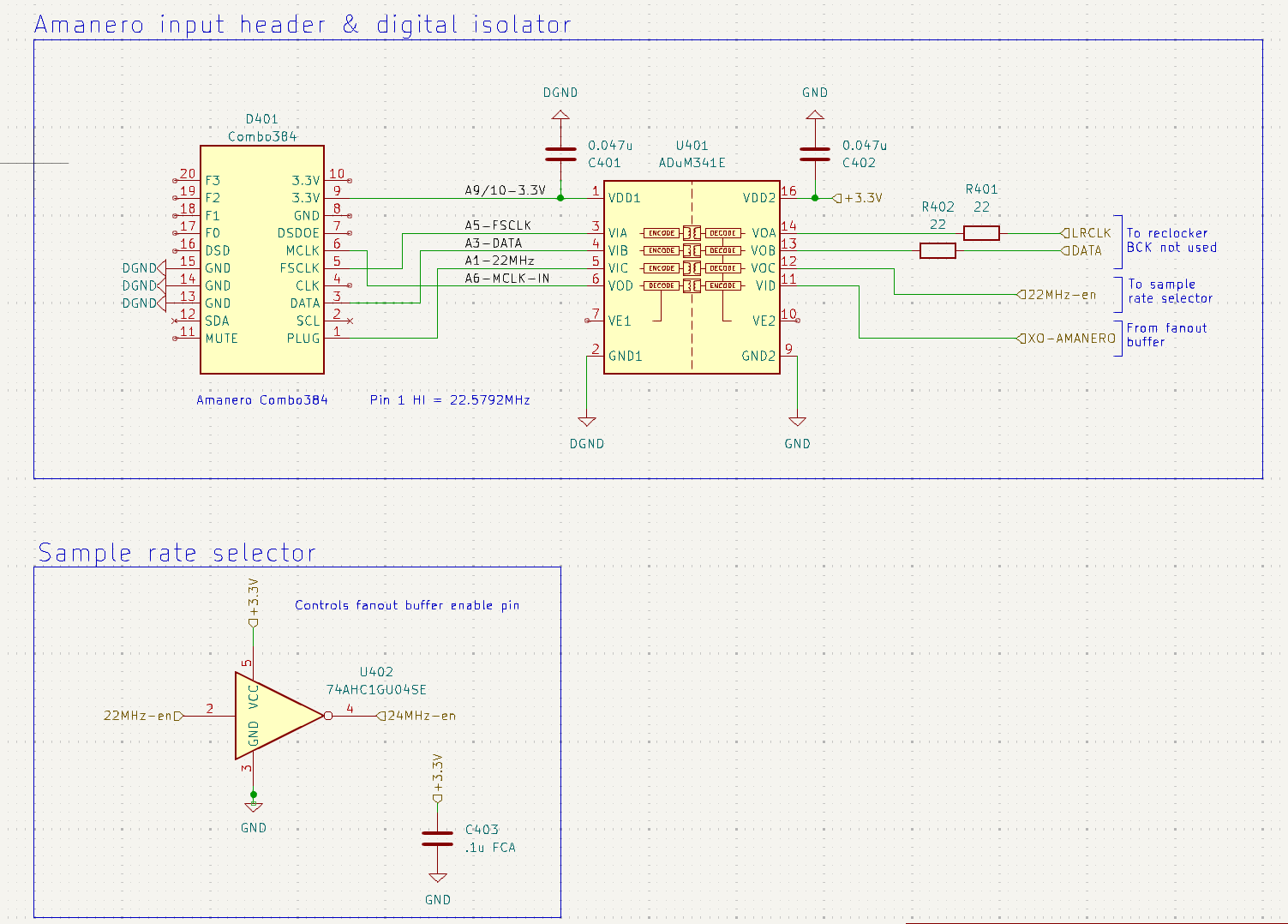Click the +3.3V label at VDD2 pin

coord(858,198)
